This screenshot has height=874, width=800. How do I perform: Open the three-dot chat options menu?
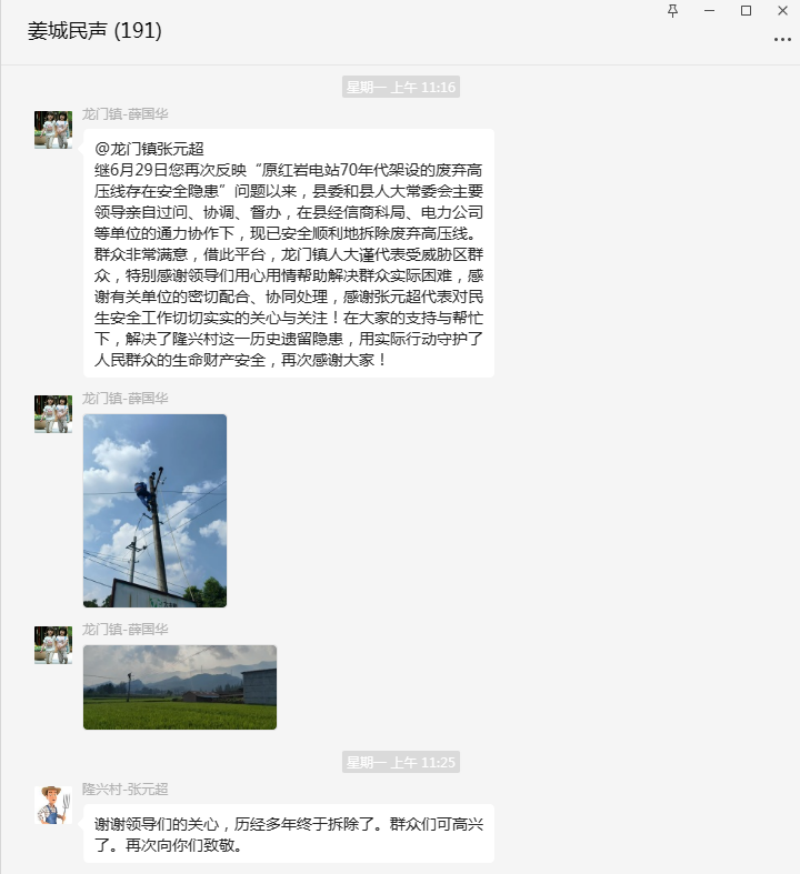[783, 40]
